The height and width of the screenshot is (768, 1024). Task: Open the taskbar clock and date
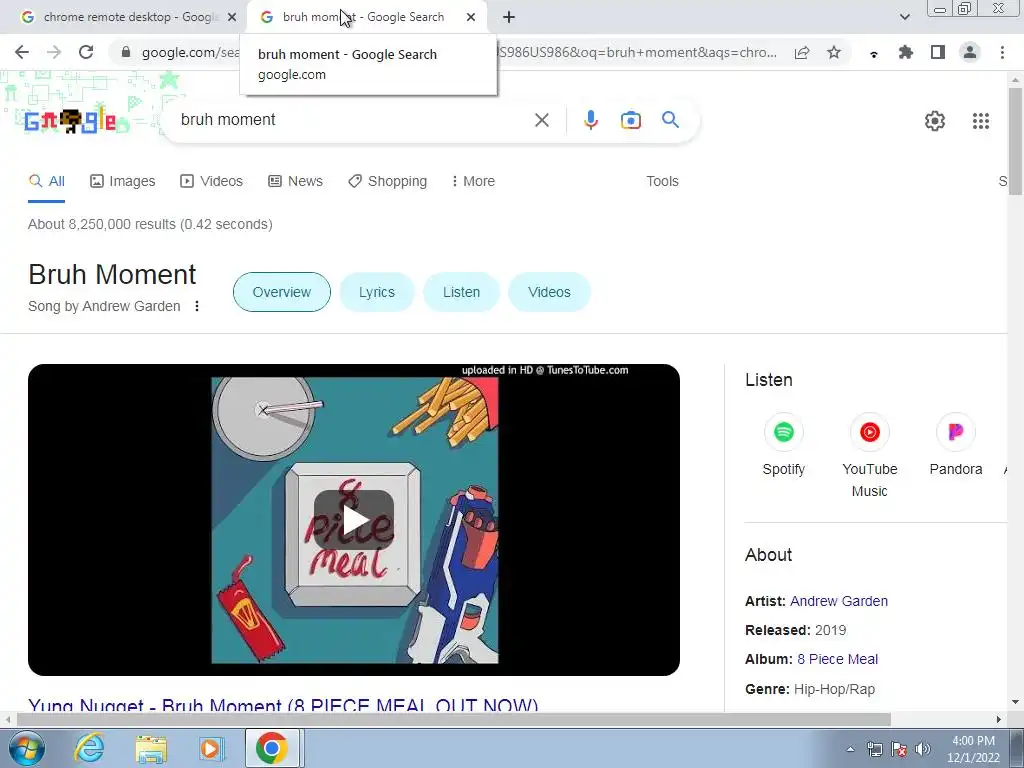tap(973, 749)
